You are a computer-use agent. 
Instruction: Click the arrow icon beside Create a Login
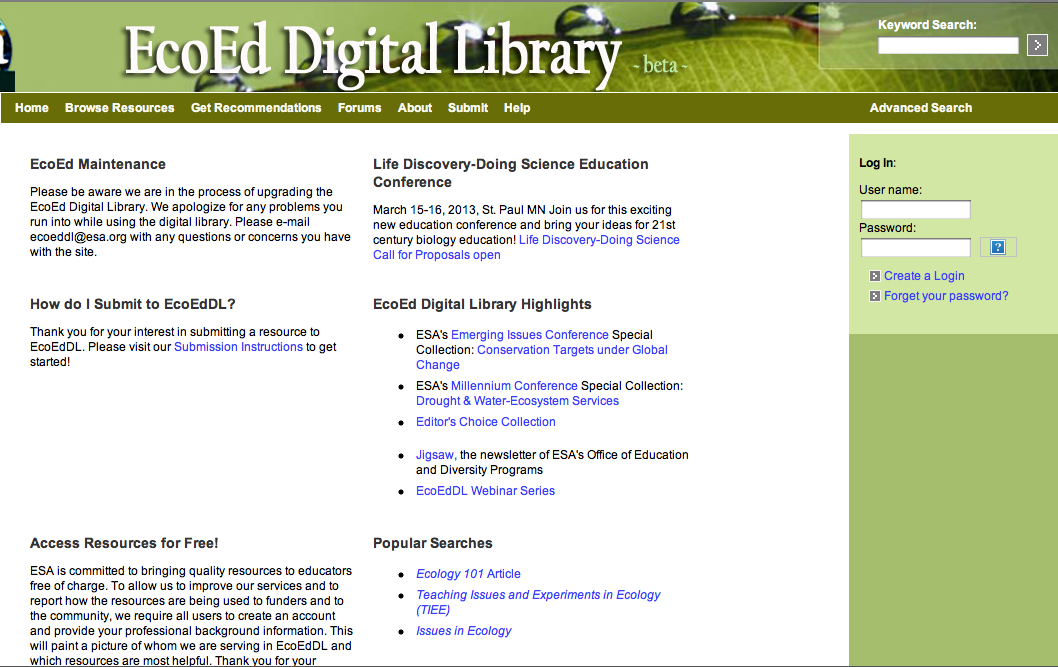click(x=875, y=276)
